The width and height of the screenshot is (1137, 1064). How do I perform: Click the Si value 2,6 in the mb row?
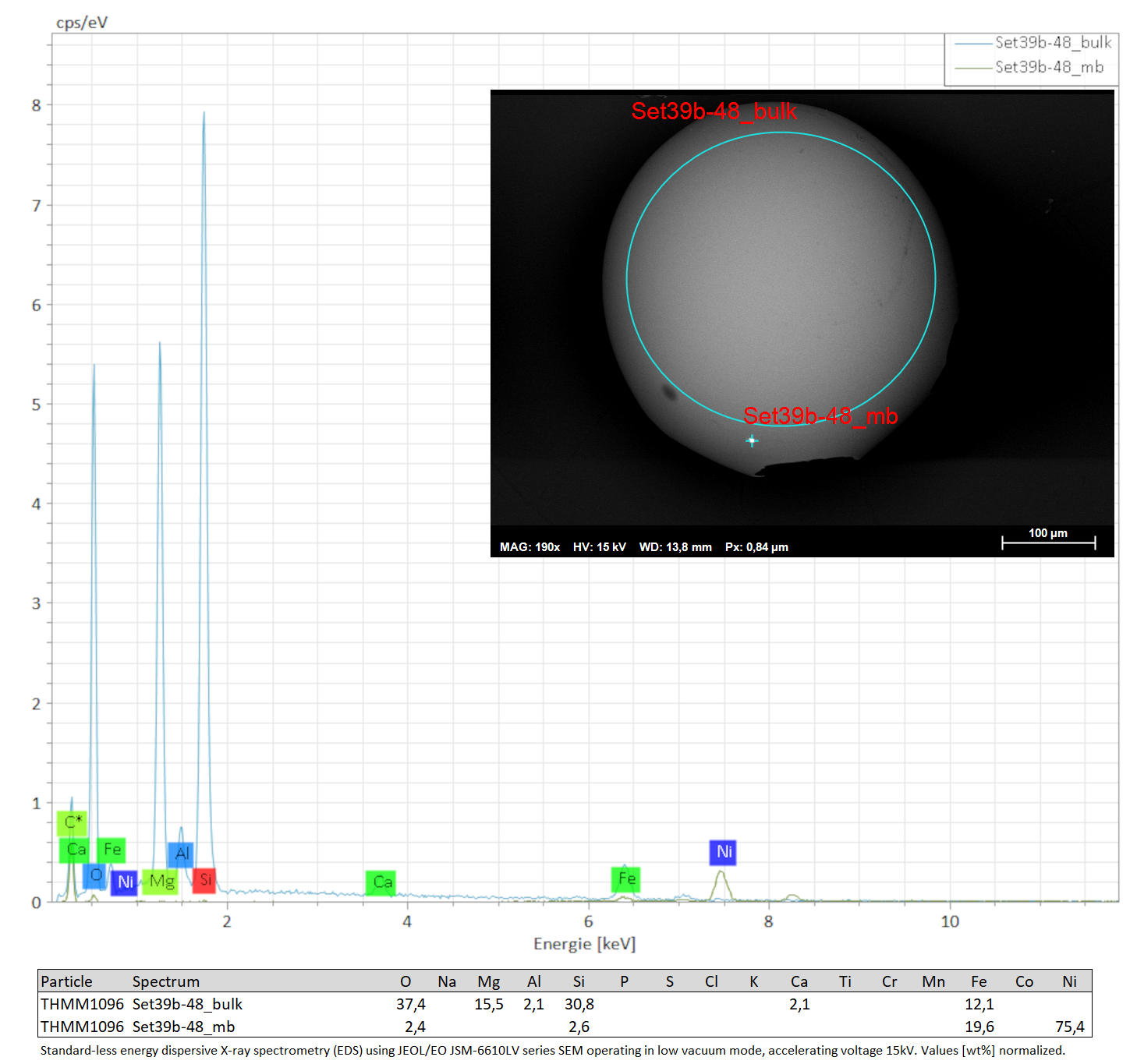click(579, 1027)
